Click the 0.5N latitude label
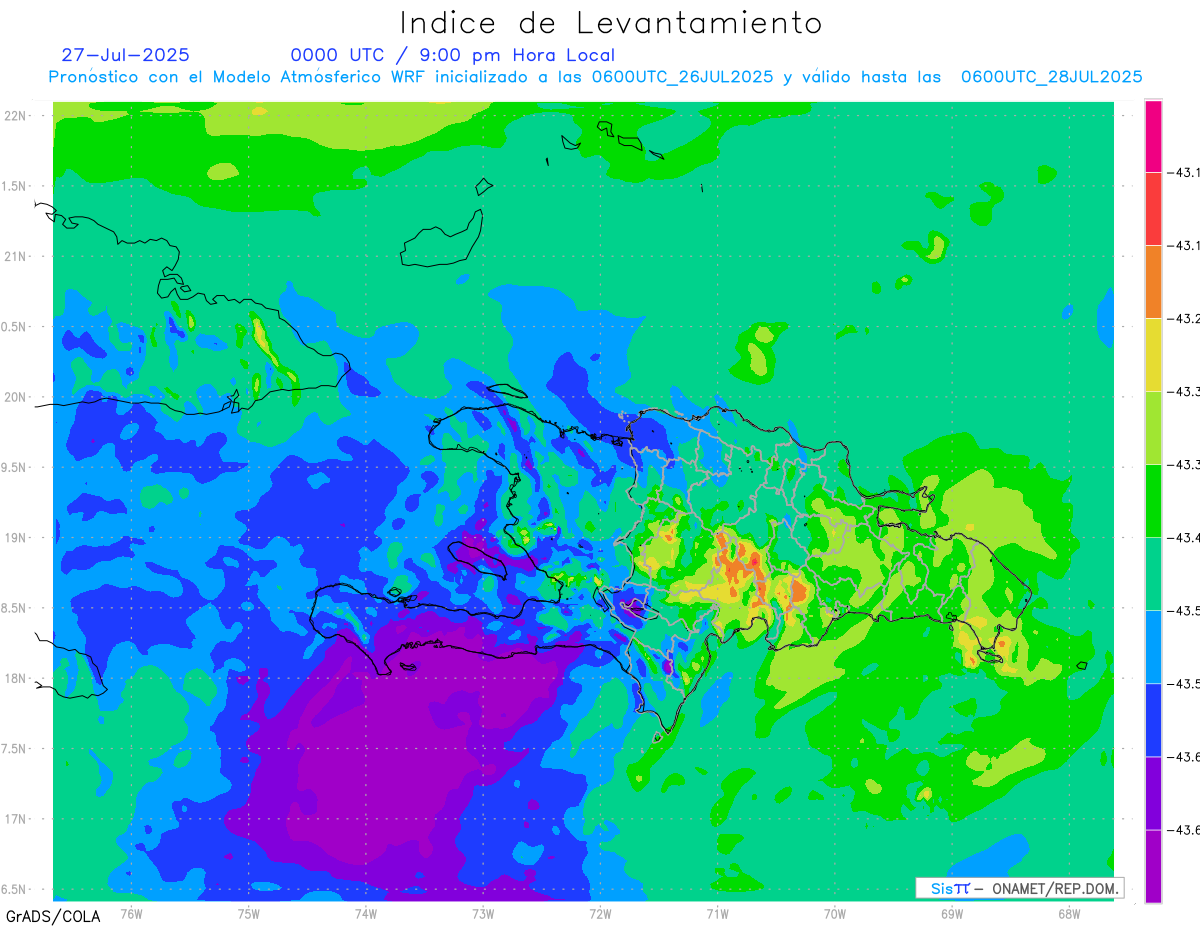Viewport: 1200px width, 927px height. point(14,327)
